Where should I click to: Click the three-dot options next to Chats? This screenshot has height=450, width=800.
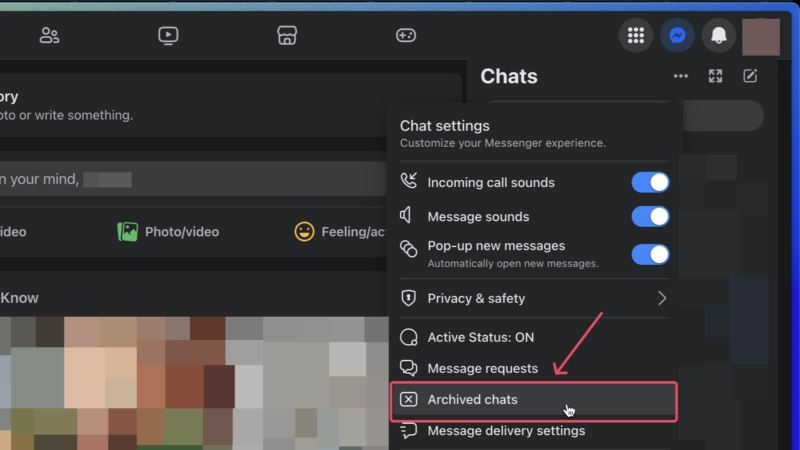[681, 76]
